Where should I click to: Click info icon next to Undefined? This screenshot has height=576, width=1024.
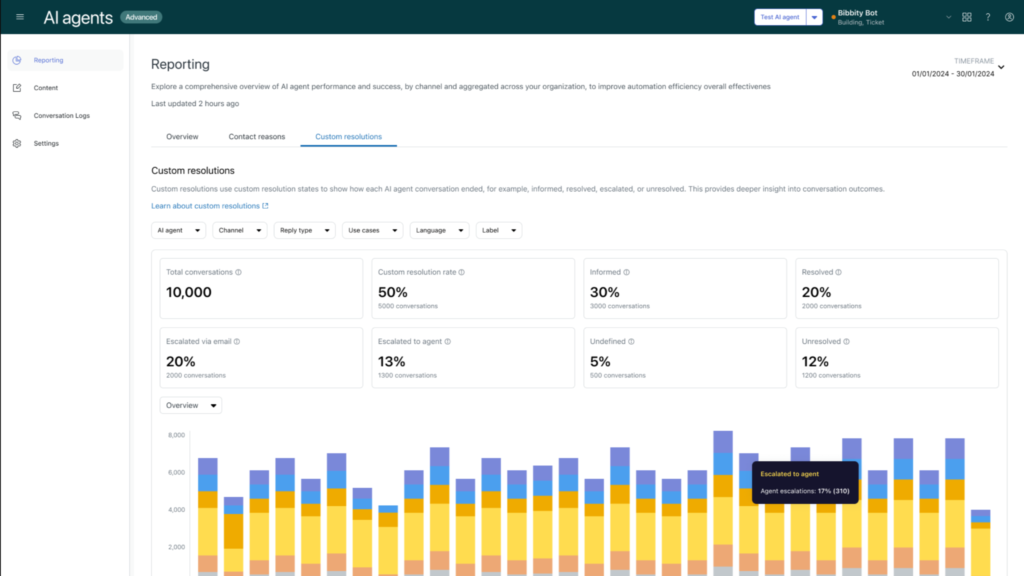coord(631,342)
